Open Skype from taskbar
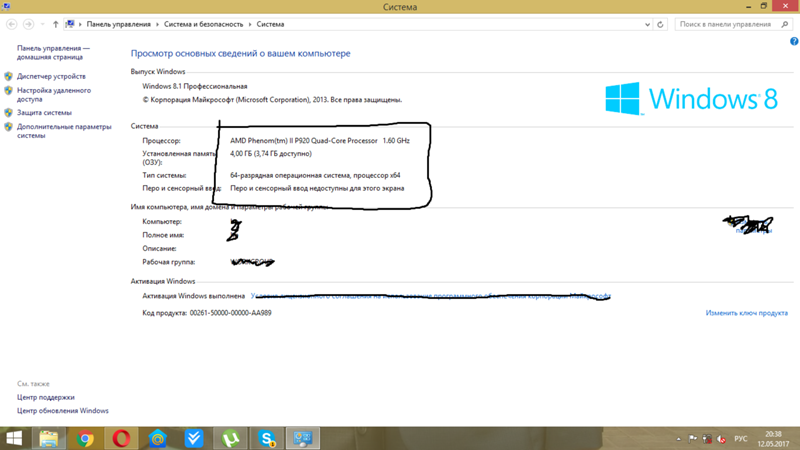The height and width of the screenshot is (450, 800). coord(266,438)
